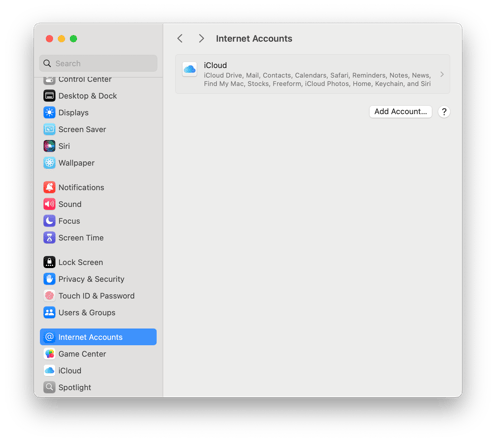Select the Sound label in sidebar

click(x=70, y=204)
